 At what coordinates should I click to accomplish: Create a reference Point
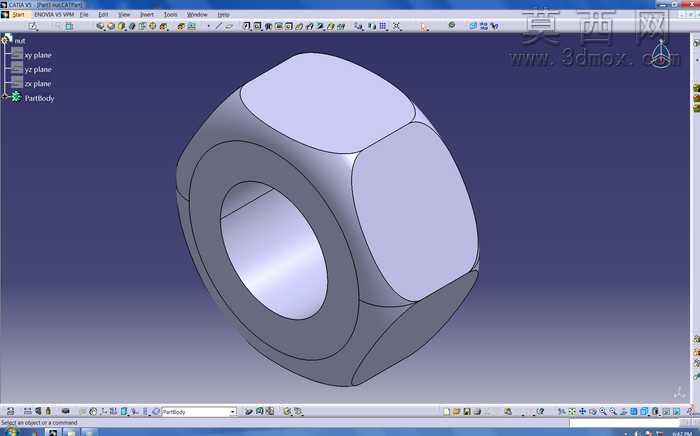[x=209, y=26]
